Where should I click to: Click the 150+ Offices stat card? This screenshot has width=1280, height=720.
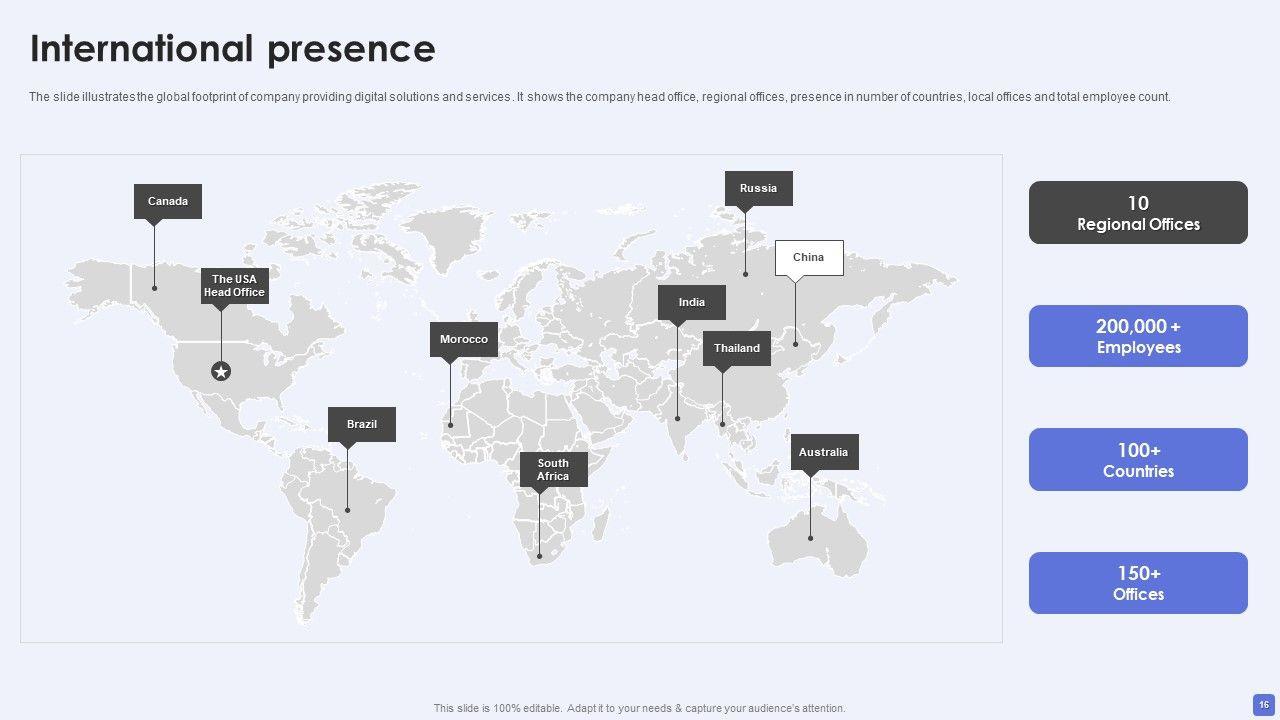(x=1138, y=583)
